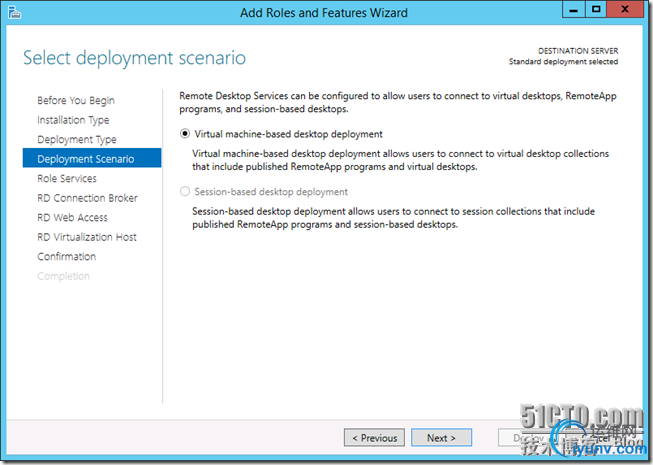Navigate to the RD Connection Broker step
The width and height of the screenshot is (653, 465).
pyautogui.click(x=88, y=198)
